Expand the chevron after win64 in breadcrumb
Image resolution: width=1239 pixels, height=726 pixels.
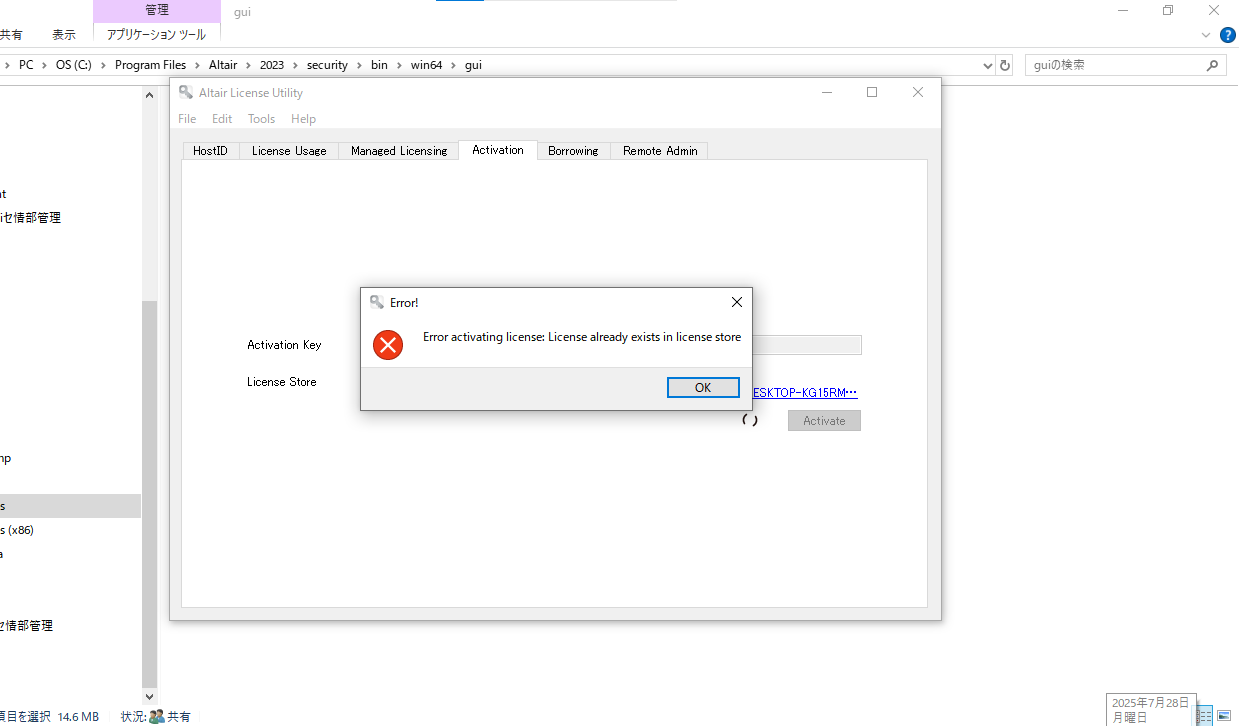coord(454,65)
